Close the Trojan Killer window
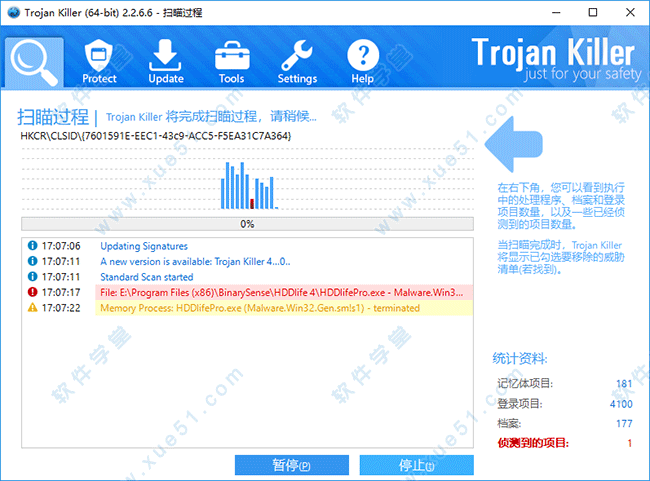The height and width of the screenshot is (481, 650). (x=630, y=12)
